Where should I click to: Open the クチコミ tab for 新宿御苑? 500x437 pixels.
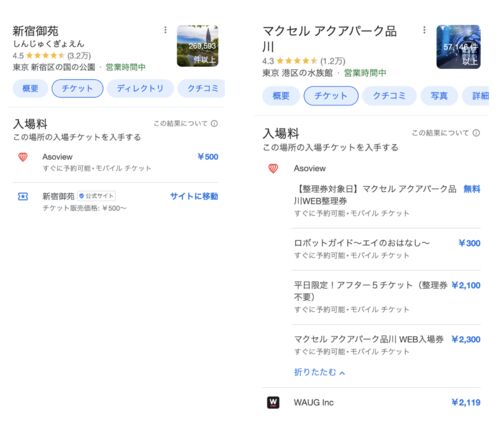pyautogui.click(x=202, y=88)
